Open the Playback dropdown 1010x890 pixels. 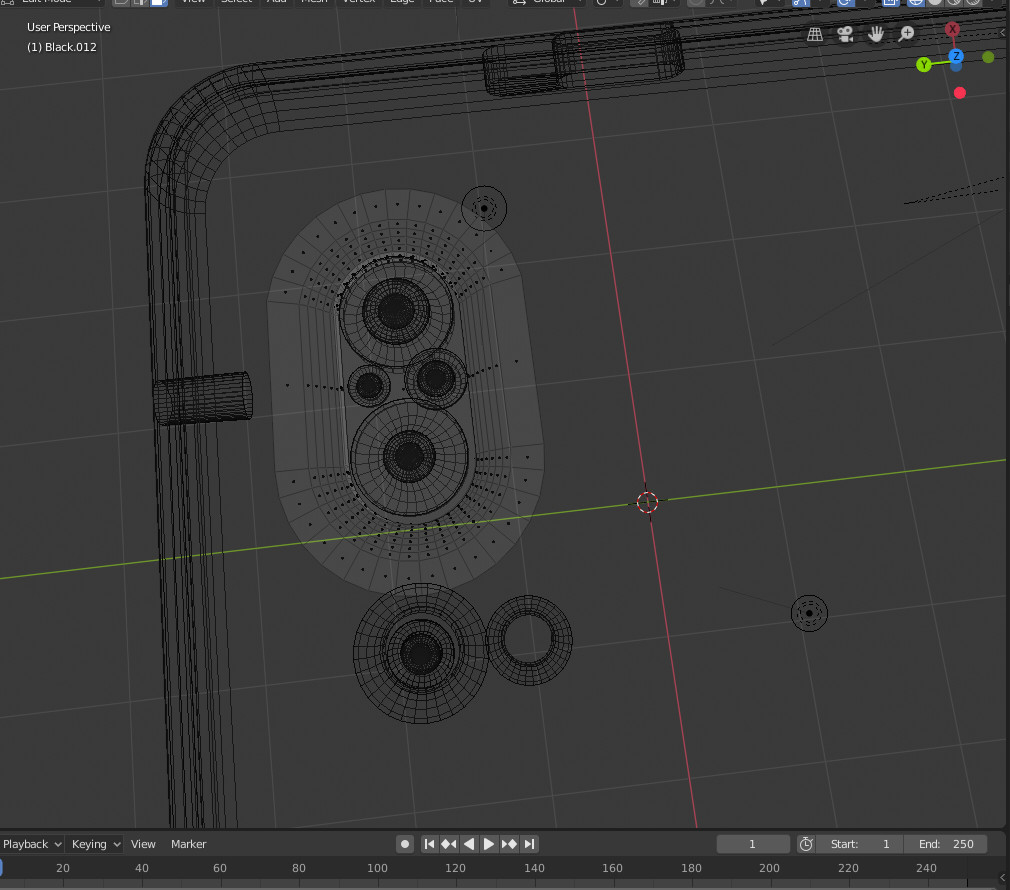(x=30, y=843)
